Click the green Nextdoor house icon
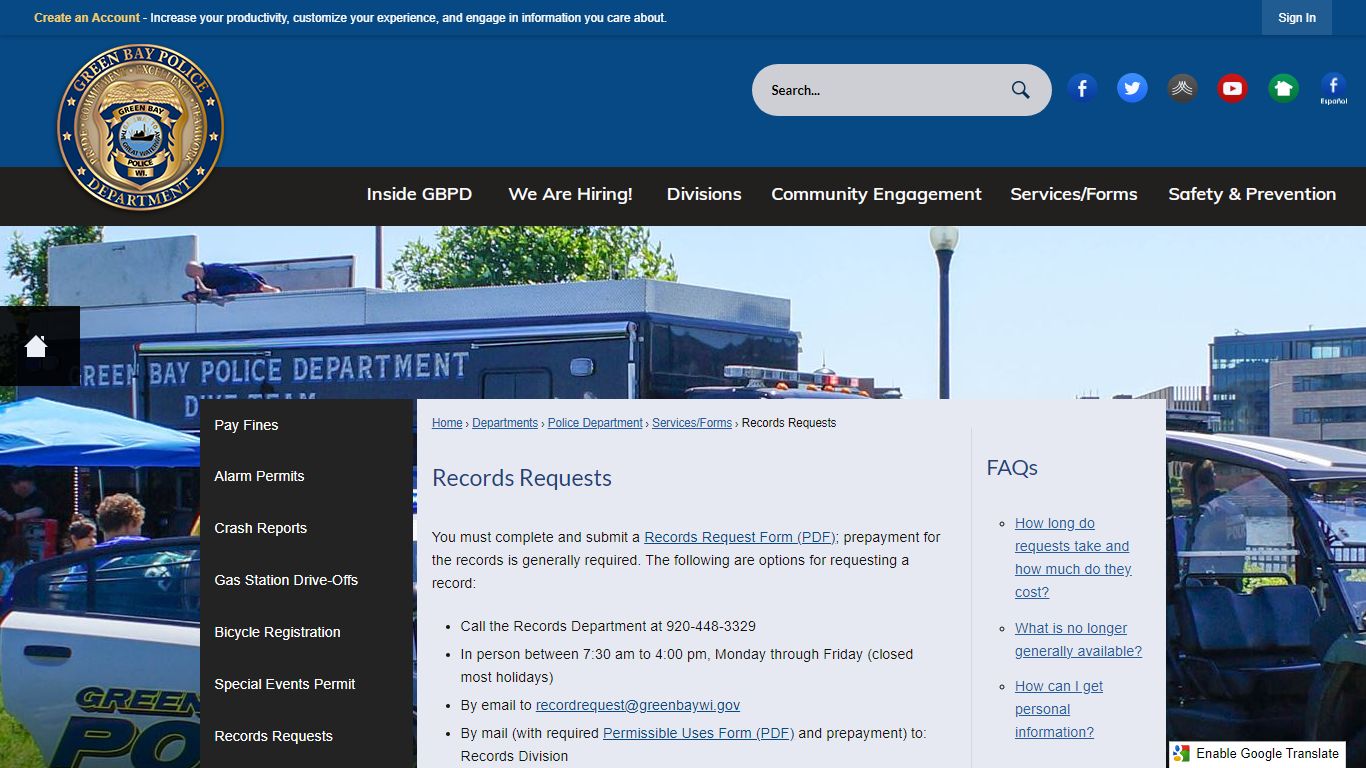This screenshot has height=768, width=1366. click(x=1283, y=89)
